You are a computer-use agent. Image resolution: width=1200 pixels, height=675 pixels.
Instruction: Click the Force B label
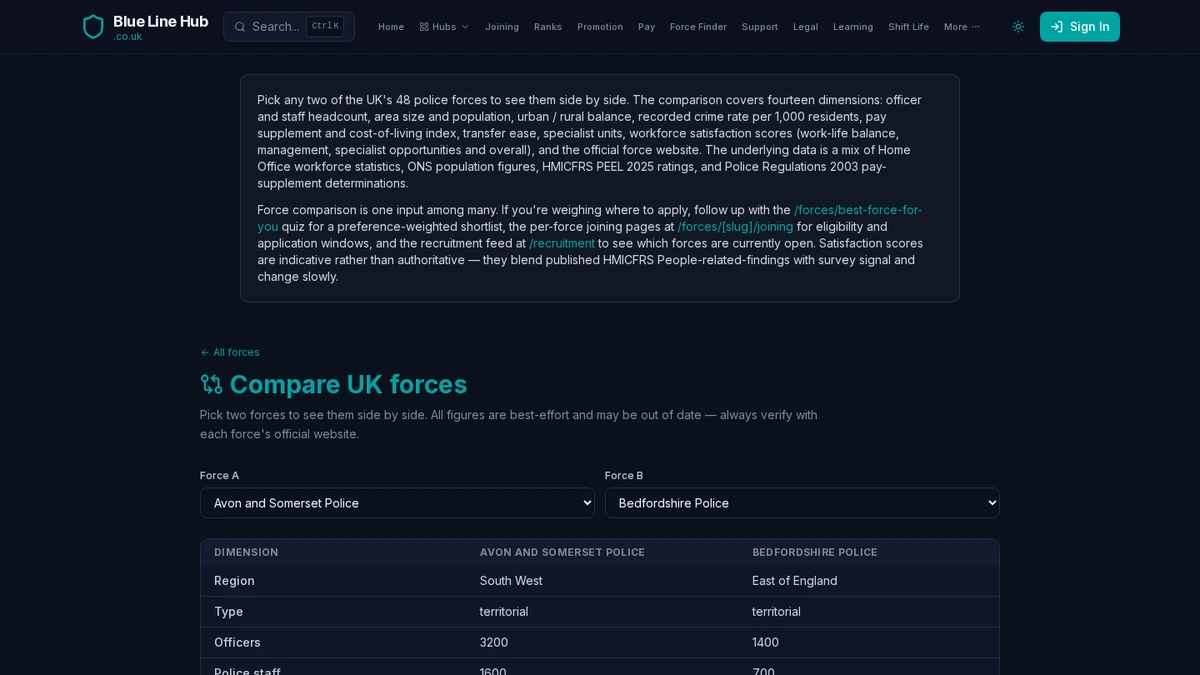pyautogui.click(x=624, y=476)
